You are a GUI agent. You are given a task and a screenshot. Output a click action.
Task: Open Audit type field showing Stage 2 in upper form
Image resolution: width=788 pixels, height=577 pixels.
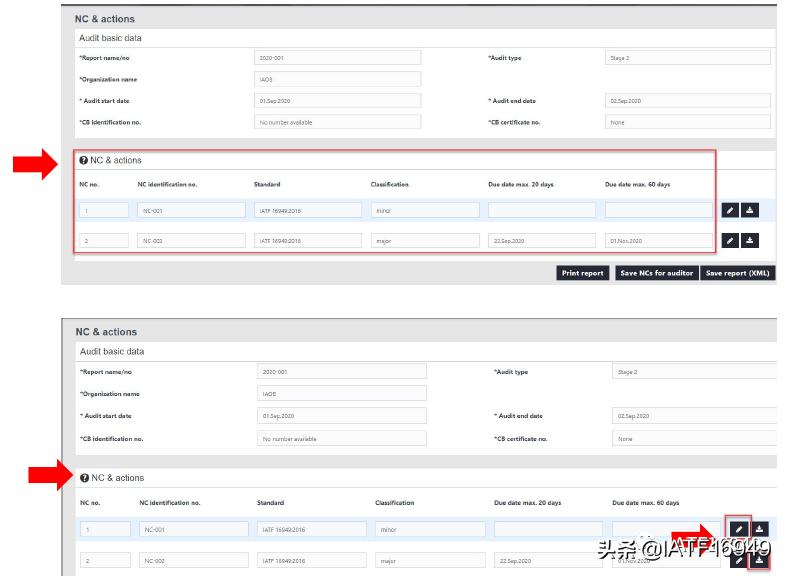pos(687,58)
